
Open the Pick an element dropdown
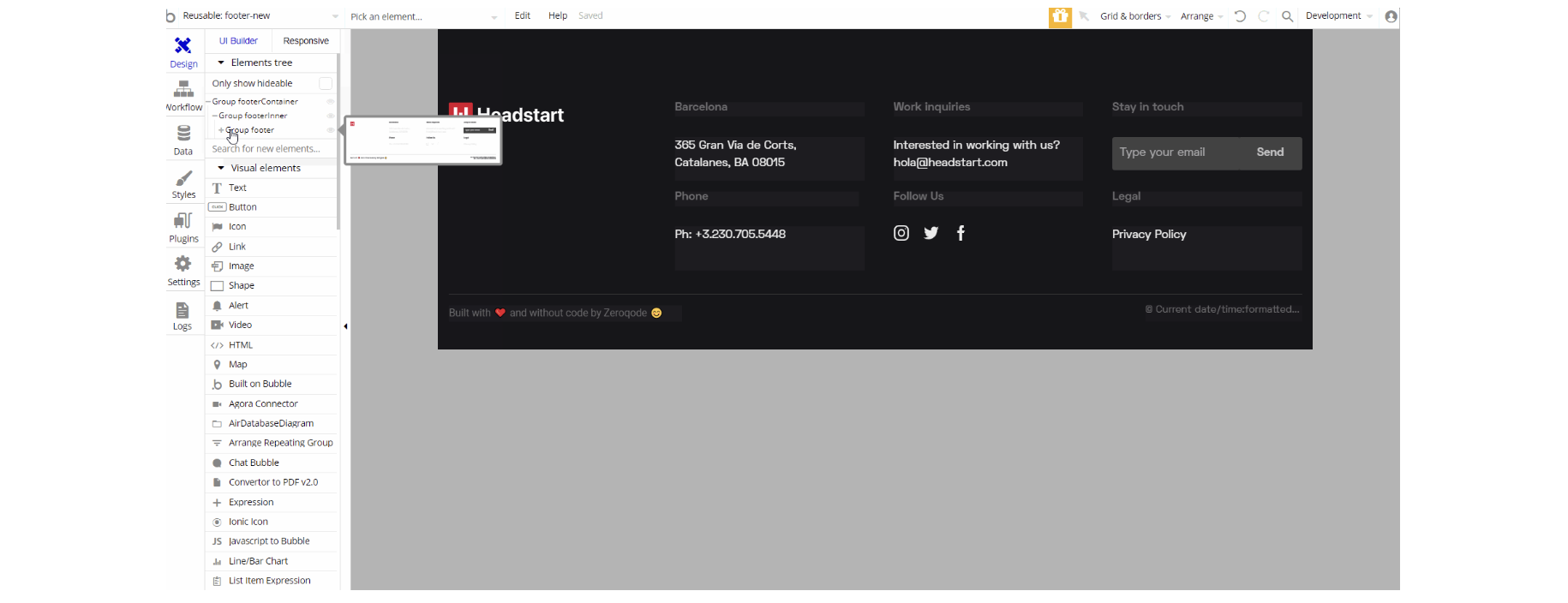pos(423,16)
